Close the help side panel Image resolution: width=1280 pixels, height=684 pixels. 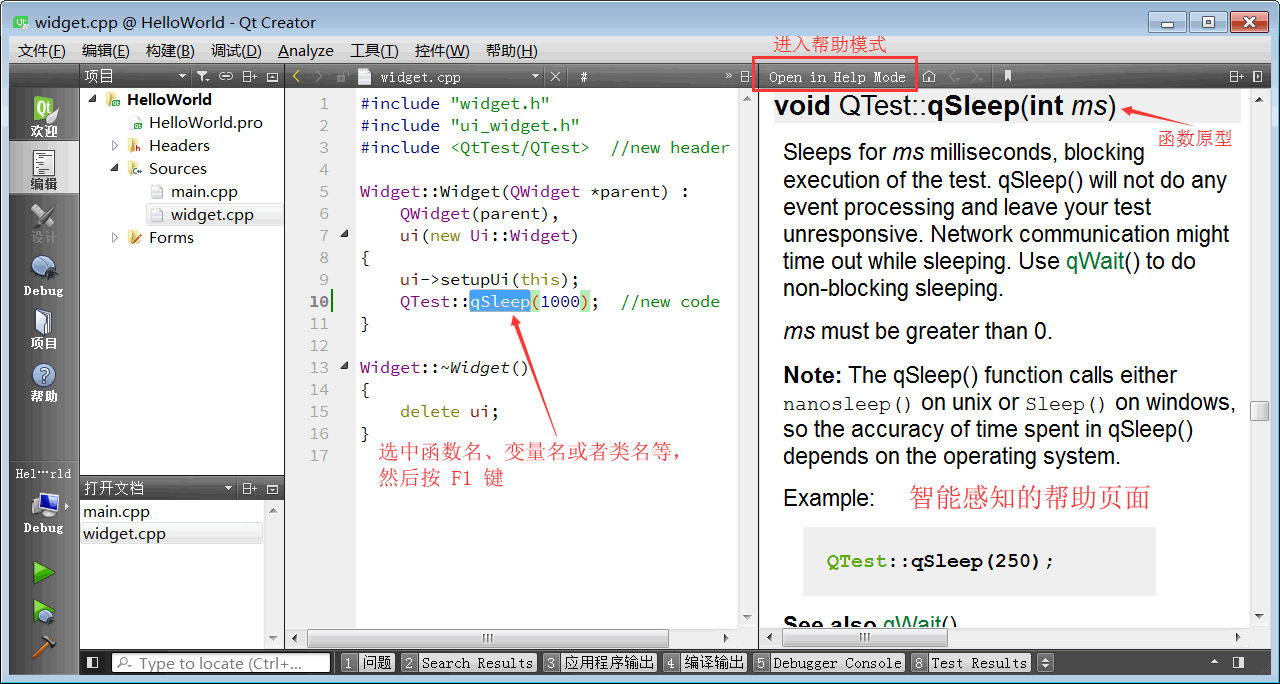pos(1258,76)
